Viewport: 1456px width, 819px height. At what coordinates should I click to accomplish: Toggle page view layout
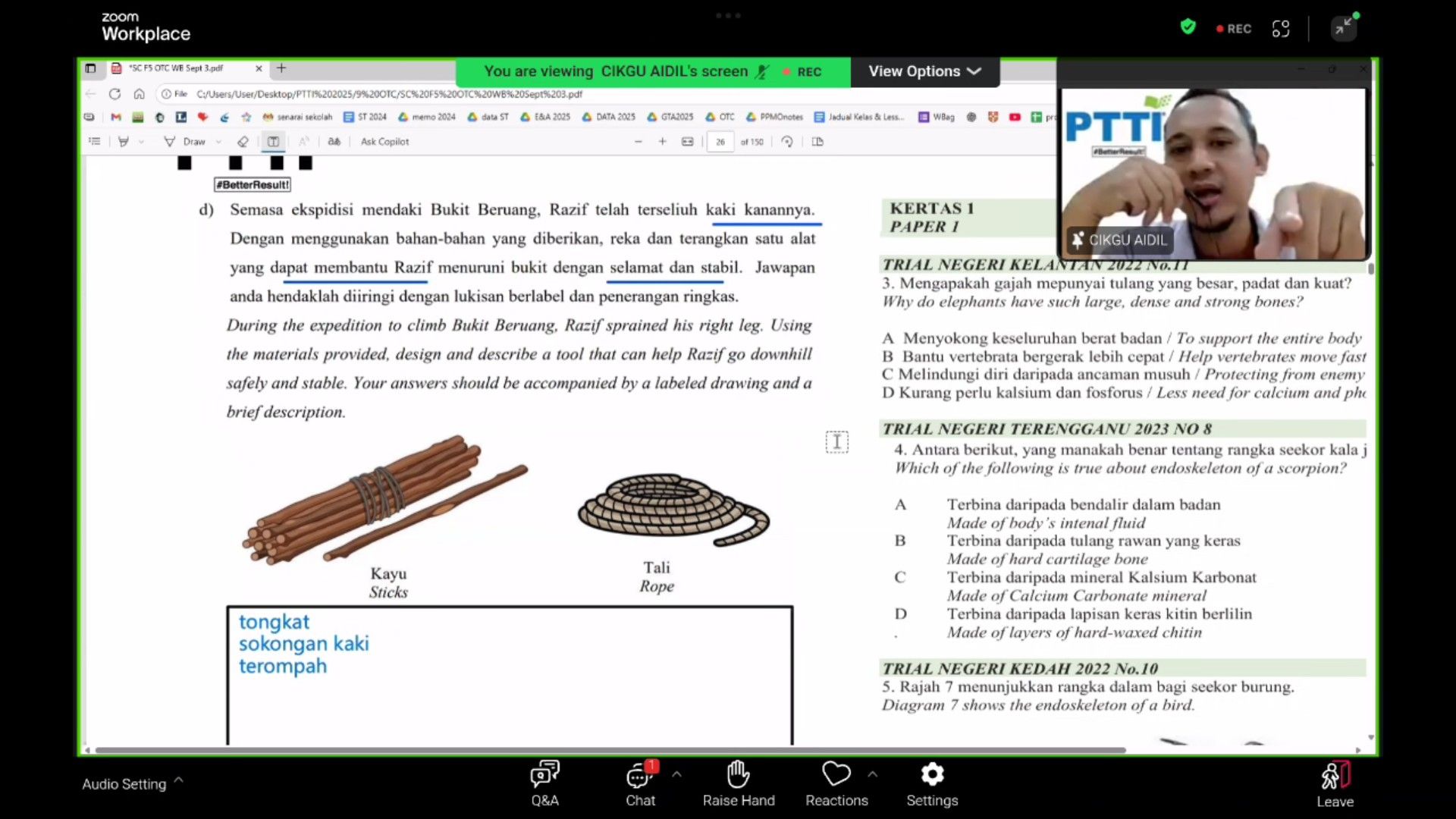817,142
